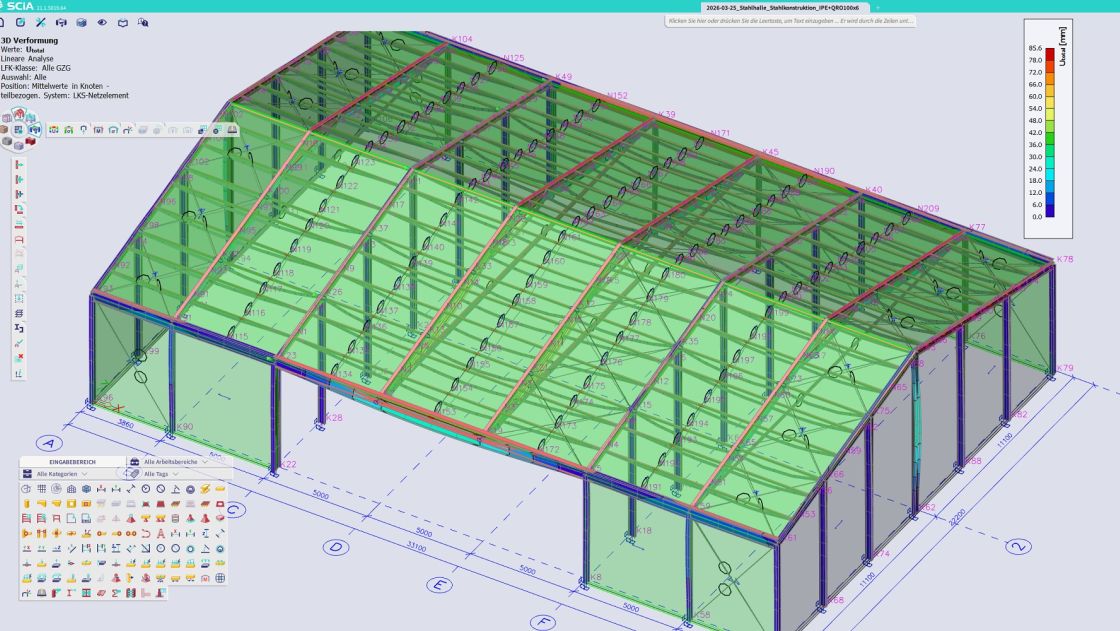This screenshot has width=1120, height=631.
Task: Click the EINGABEBEREICH panel header
Action: (x=71, y=462)
